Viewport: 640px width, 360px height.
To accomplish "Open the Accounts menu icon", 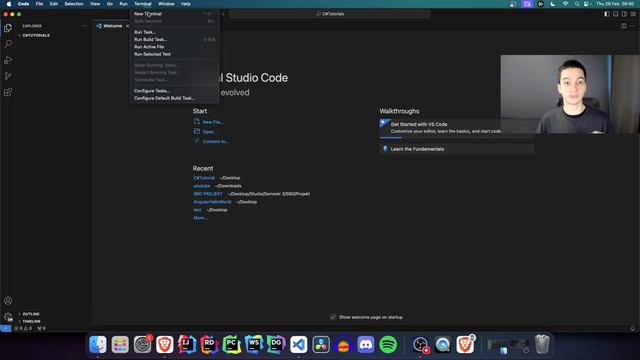I will coord(8,301).
